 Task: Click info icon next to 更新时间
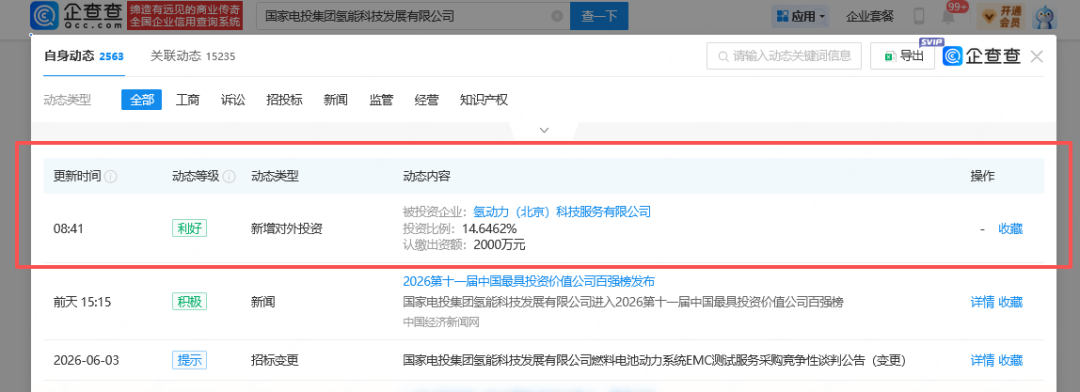(x=110, y=176)
